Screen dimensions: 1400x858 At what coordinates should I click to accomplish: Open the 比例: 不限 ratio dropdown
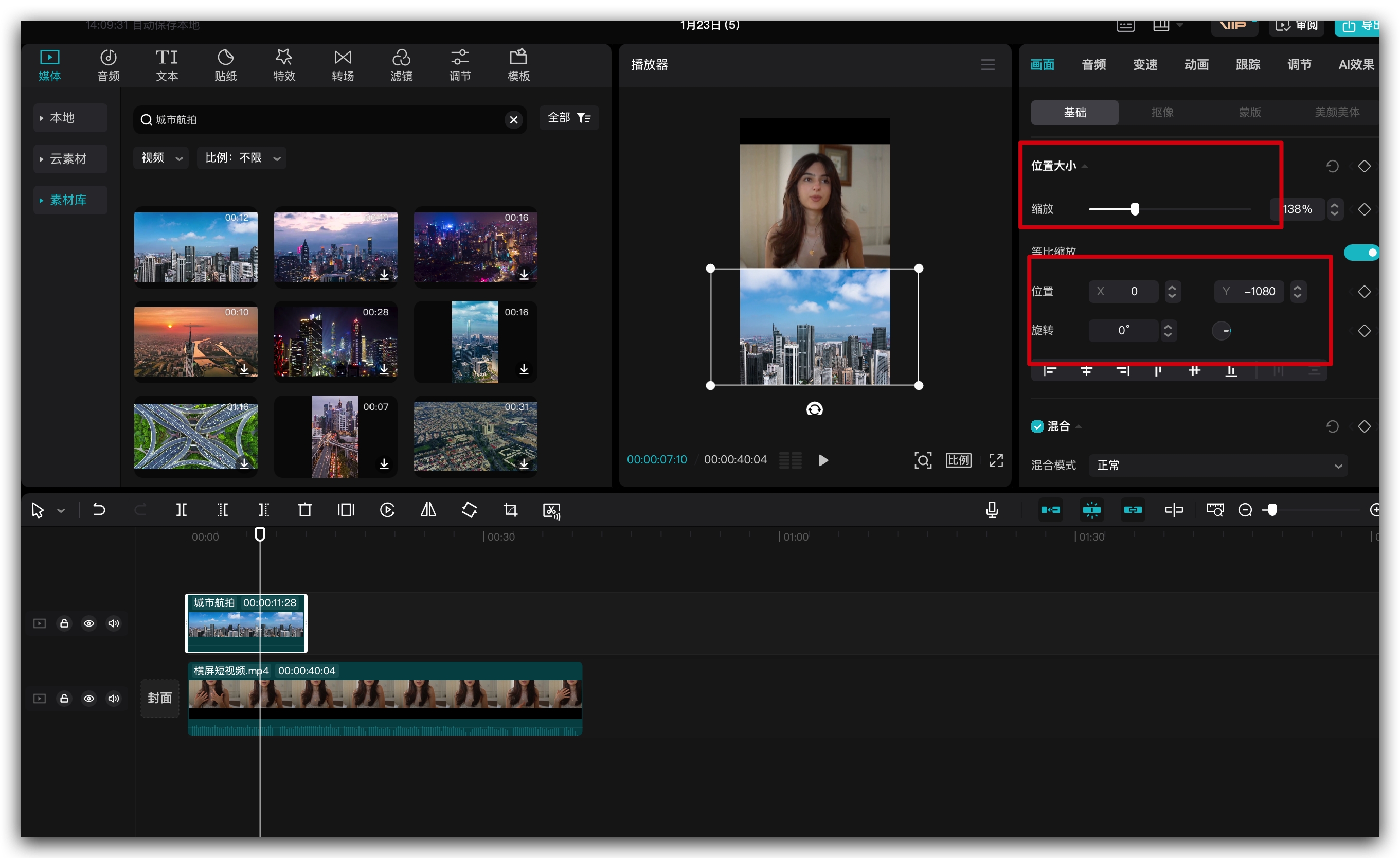[x=242, y=158]
